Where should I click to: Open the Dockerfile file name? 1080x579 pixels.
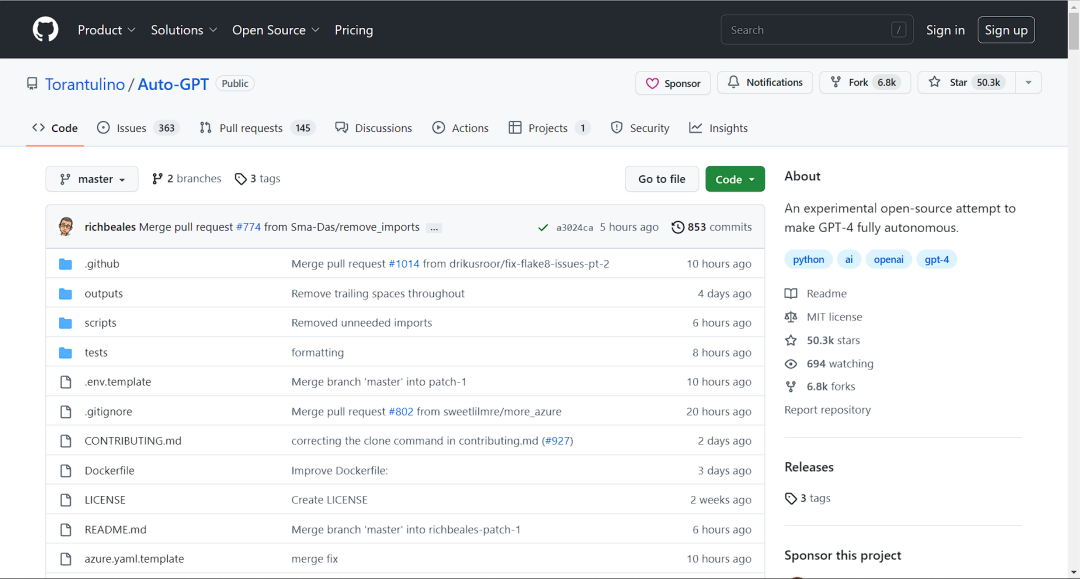point(110,471)
